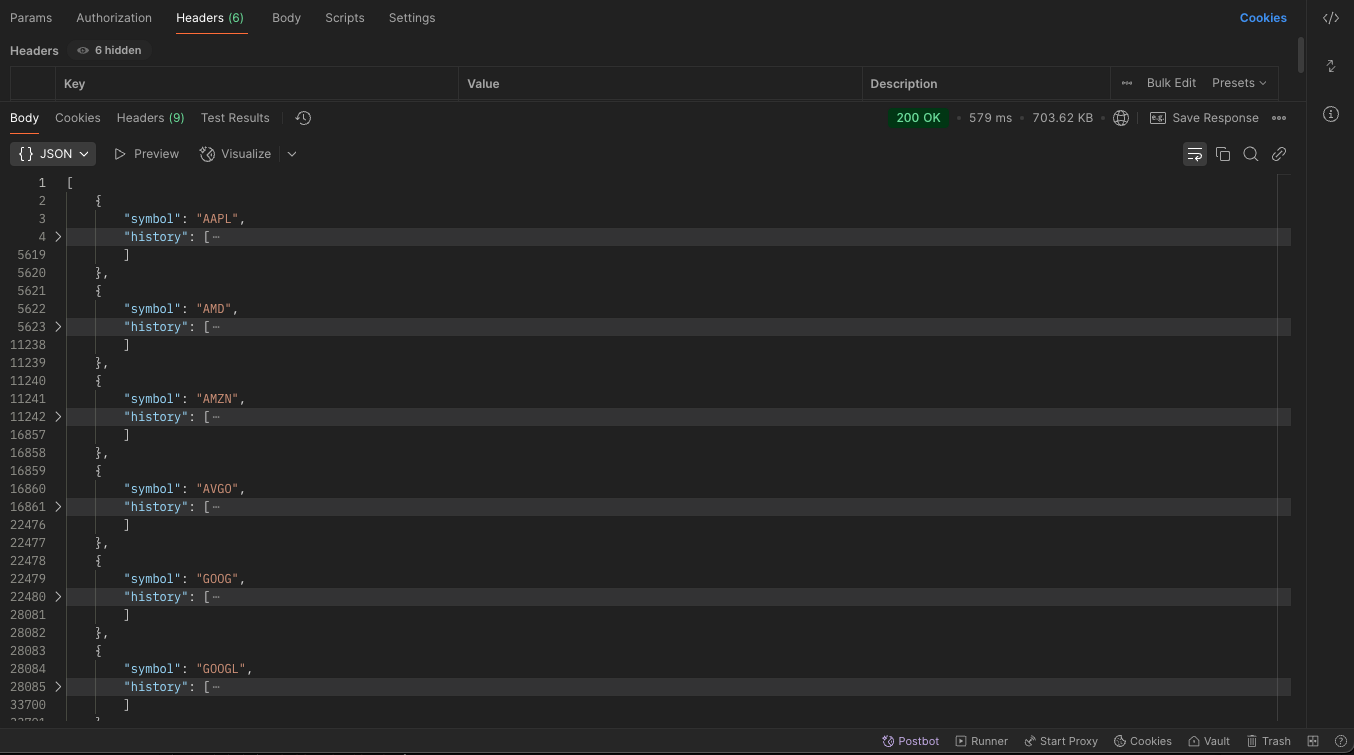The image size is (1354, 755).
Task: Expand the AMZN history array on line 11242
Action: pyautogui.click(x=58, y=417)
